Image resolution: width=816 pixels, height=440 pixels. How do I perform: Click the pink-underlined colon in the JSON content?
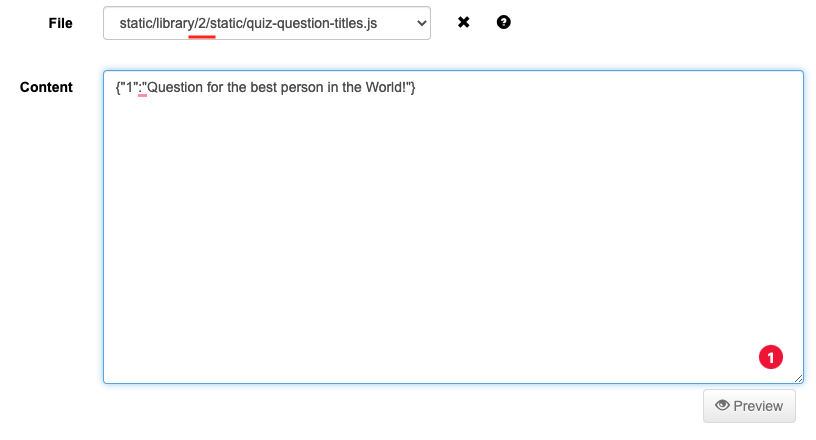tap(140, 87)
